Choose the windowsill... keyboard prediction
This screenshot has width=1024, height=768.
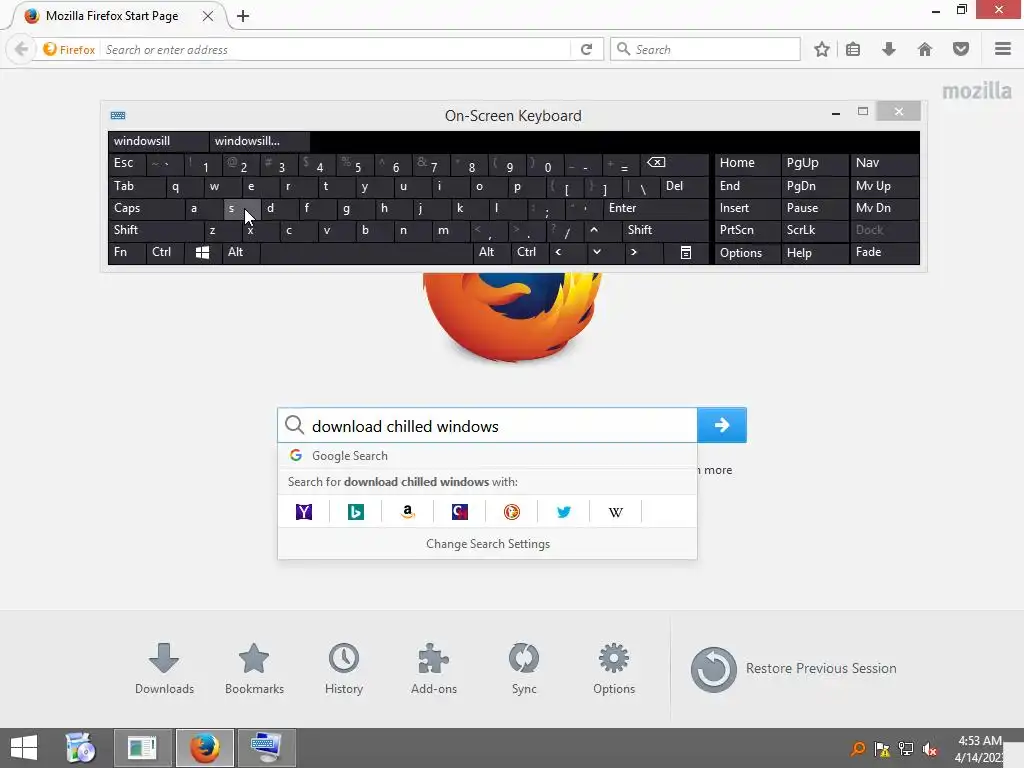tap(260, 141)
